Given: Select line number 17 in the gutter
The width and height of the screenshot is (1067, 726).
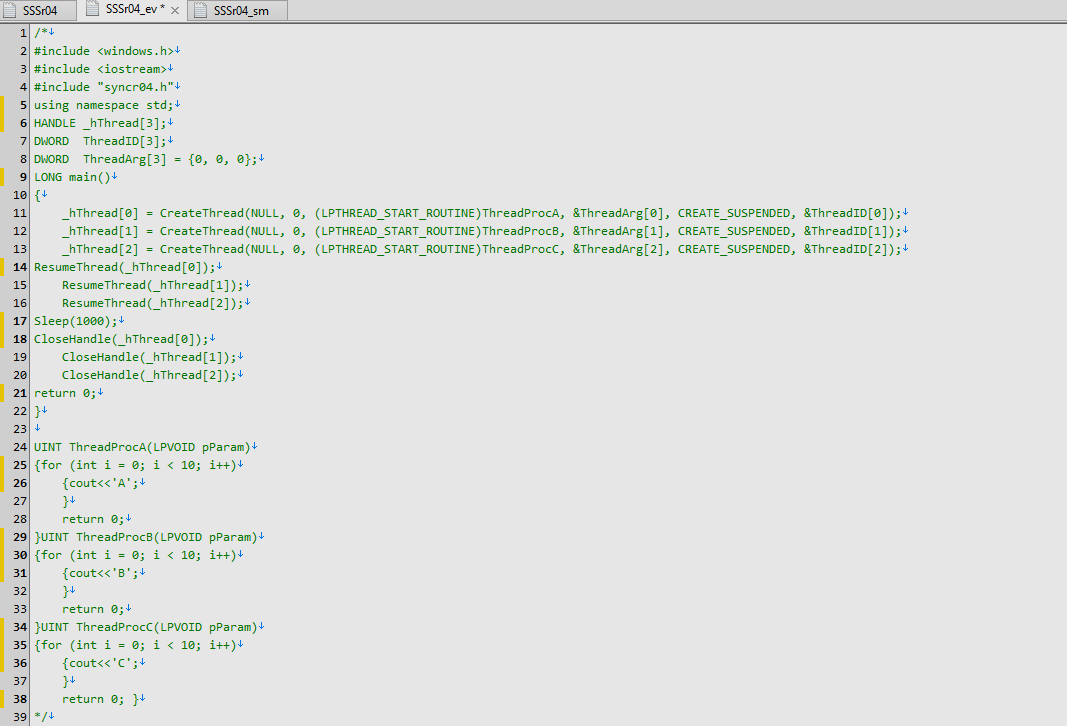Looking at the screenshot, I should pyautogui.click(x=18, y=321).
